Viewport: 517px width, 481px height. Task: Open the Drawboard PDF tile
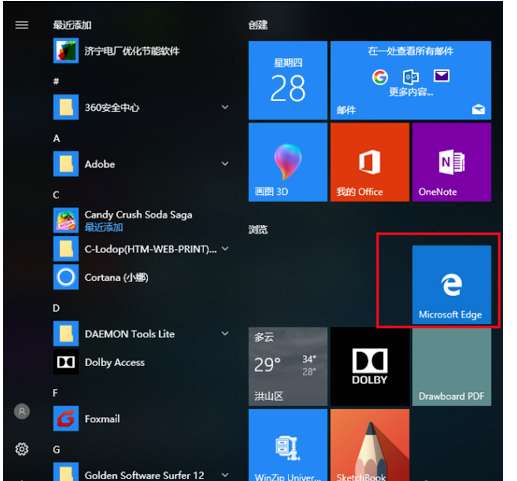(451, 366)
